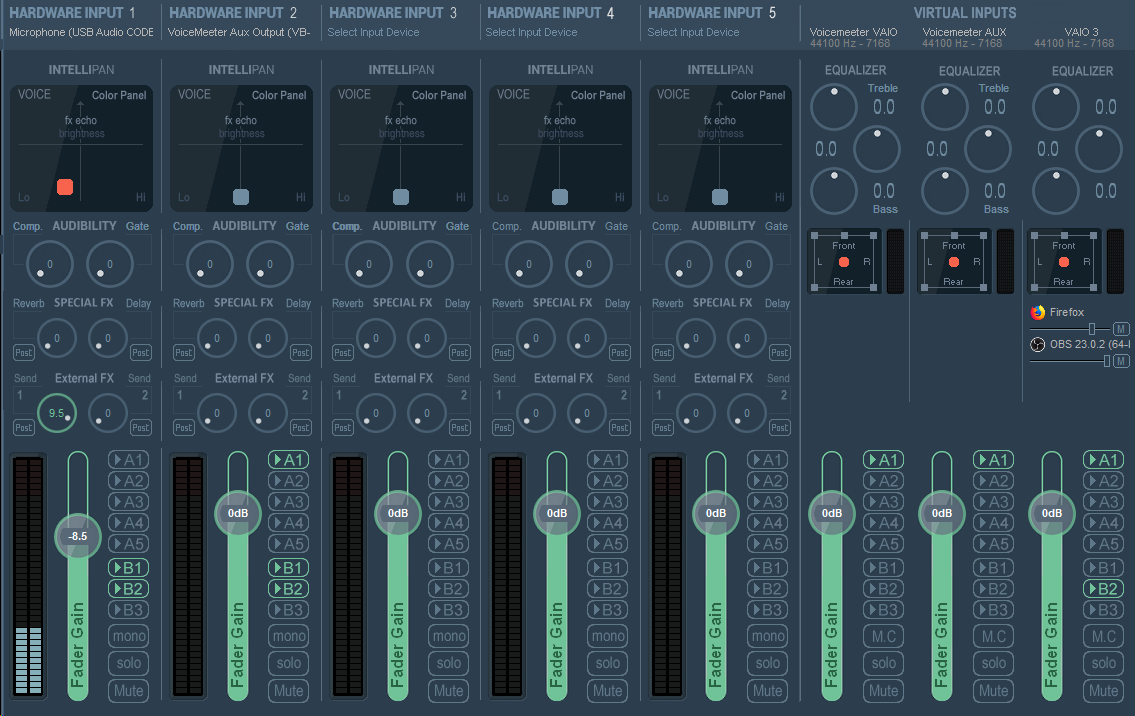Open the Voicemeeter AUX virtual input label

[x=964, y=33]
